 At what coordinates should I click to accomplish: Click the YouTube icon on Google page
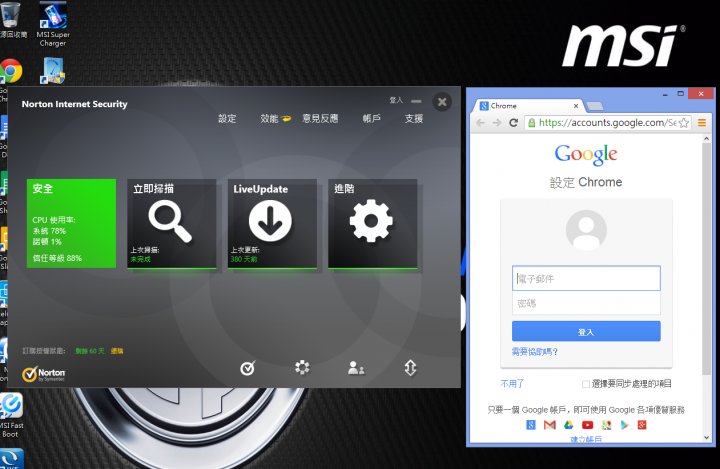coord(587,425)
